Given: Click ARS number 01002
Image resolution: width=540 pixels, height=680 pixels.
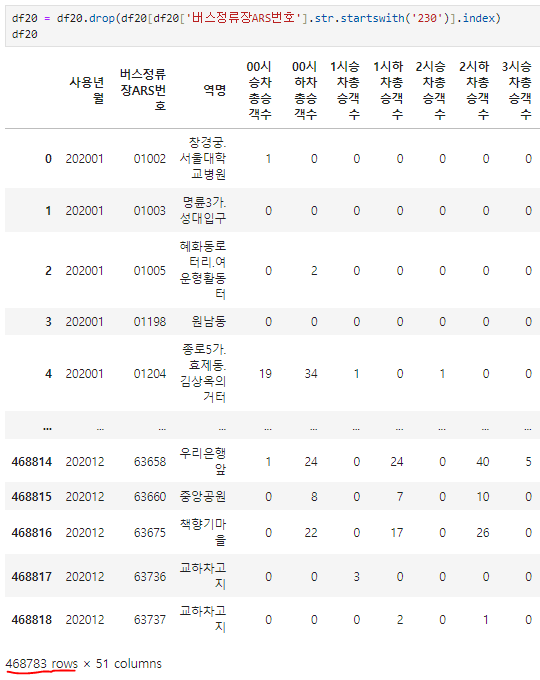Looking at the screenshot, I should pyautogui.click(x=150, y=159).
